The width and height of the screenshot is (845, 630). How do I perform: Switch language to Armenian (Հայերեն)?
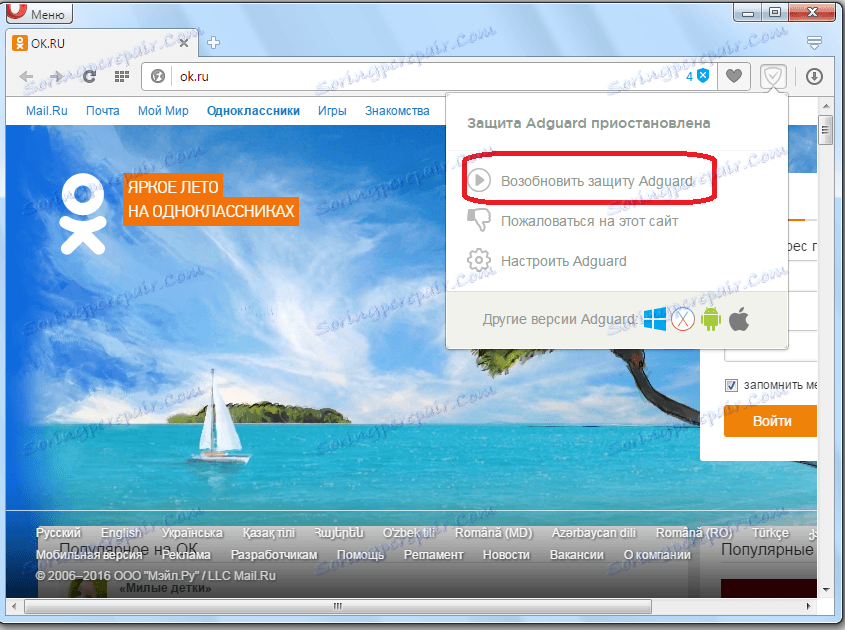[x=339, y=533]
